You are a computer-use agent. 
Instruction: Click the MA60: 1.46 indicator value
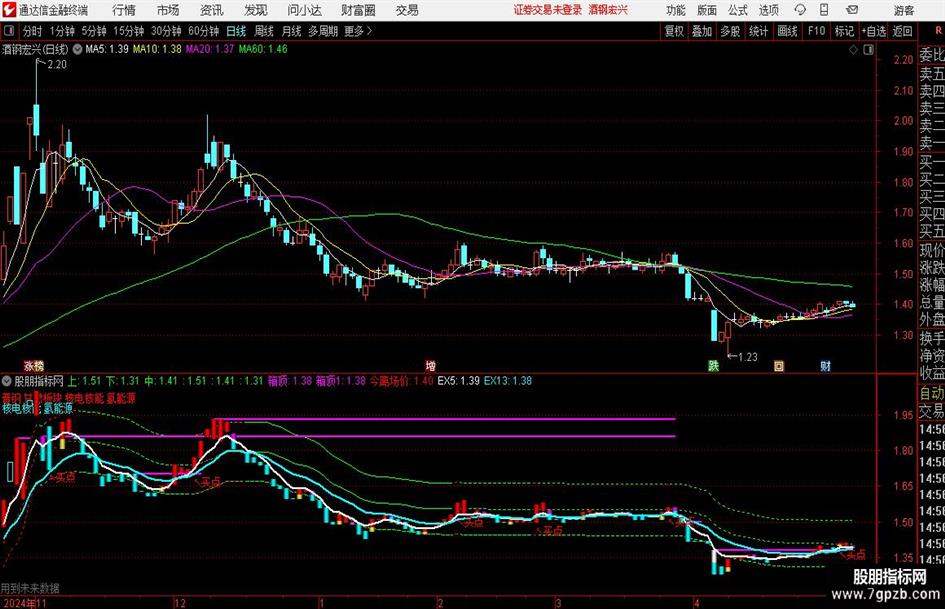pyautogui.click(x=263, y=49)
